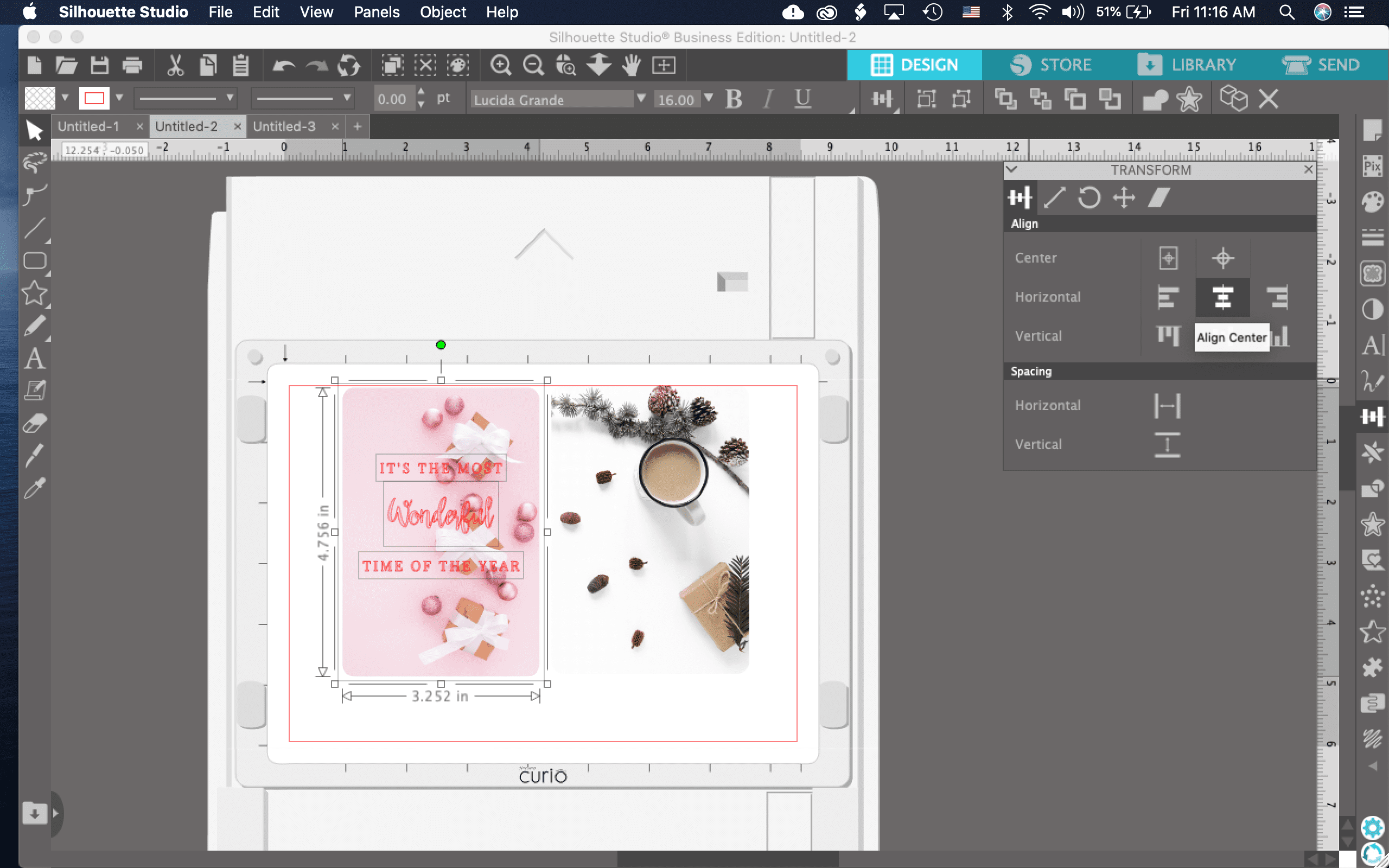Open the Rotate tab in Transform panel
The width and height of the screenshot is (1389, 868).
pos(1089,198)
